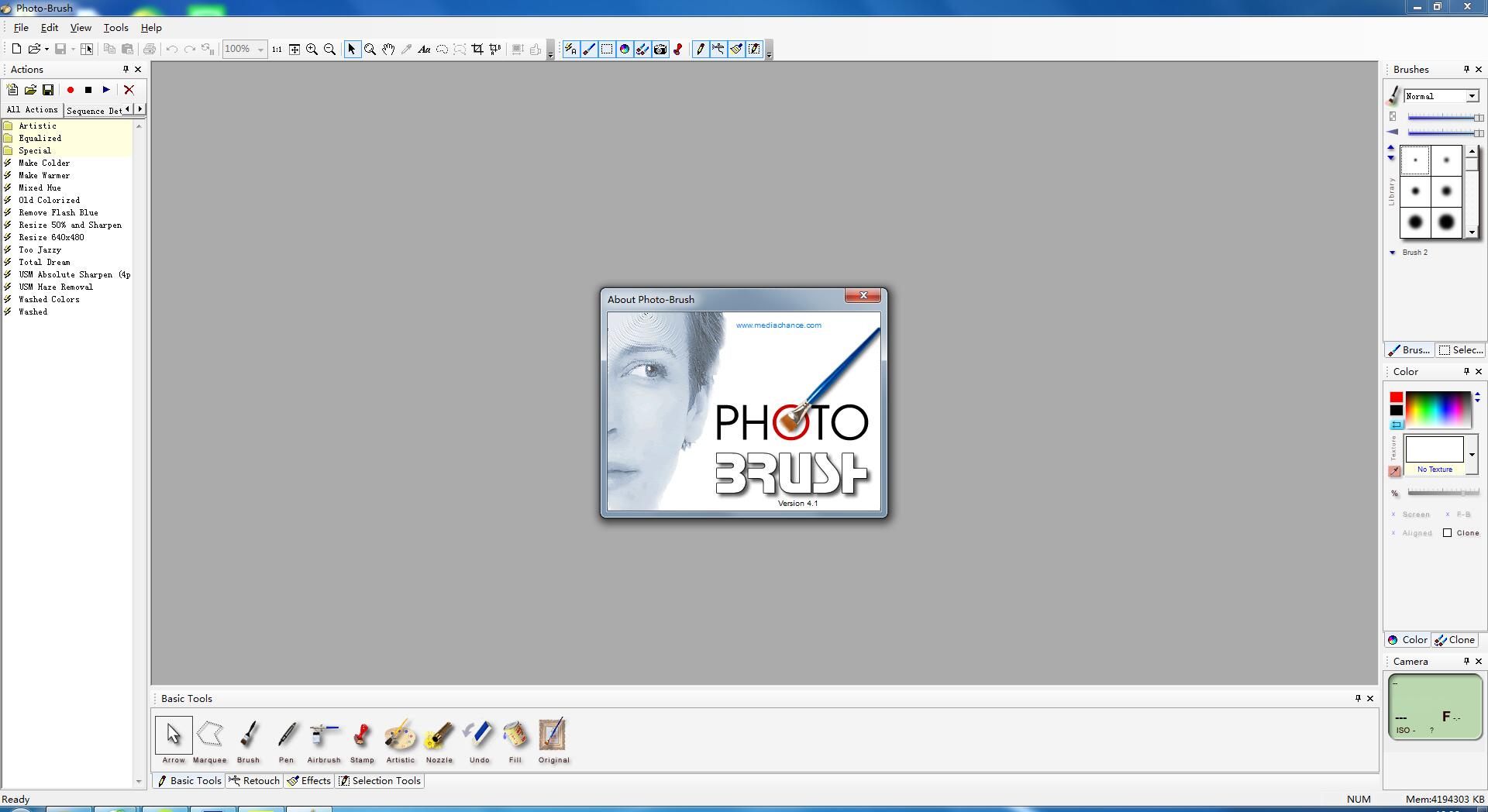
Task: Enable the Clone checkbox
Action: point(1447,533)
